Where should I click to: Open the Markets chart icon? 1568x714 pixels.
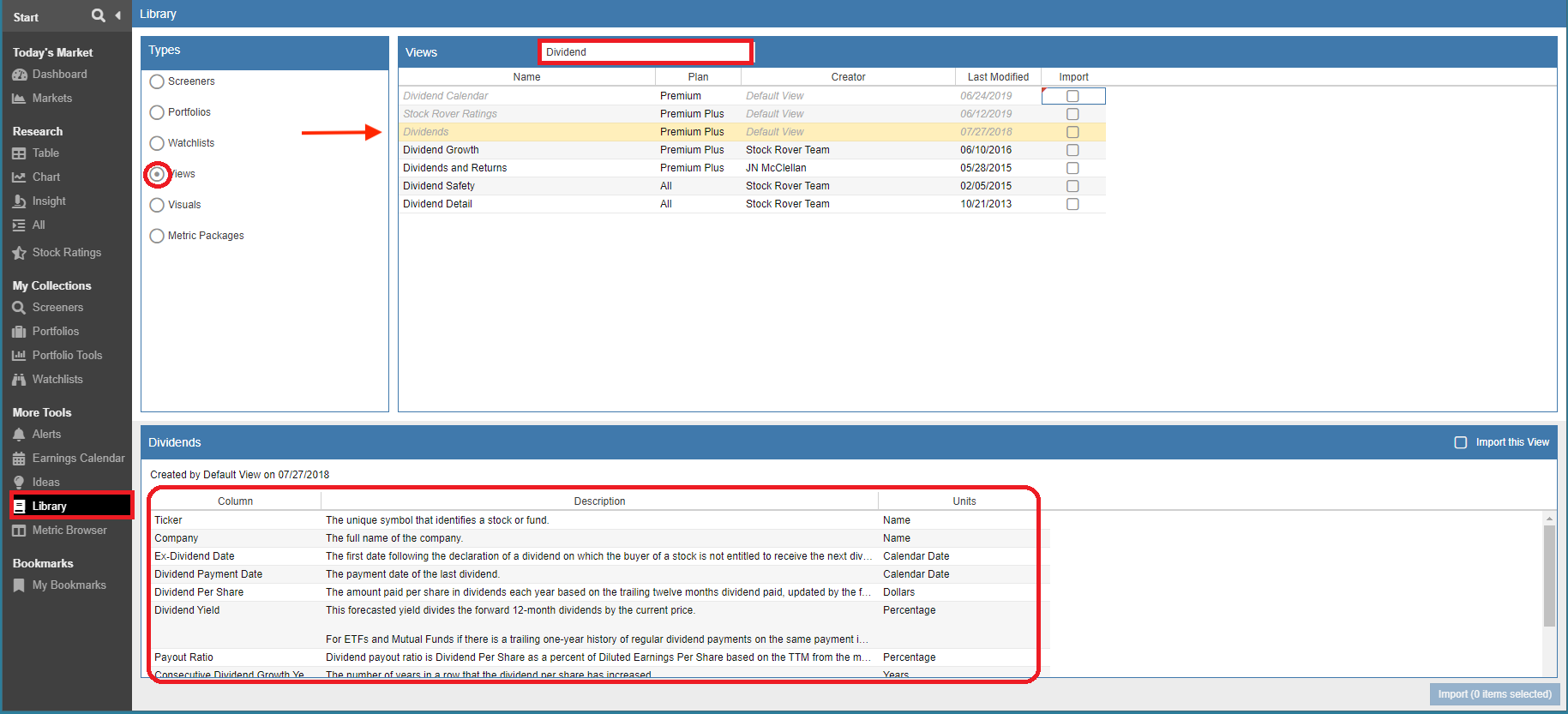click(x=19, y=99)
